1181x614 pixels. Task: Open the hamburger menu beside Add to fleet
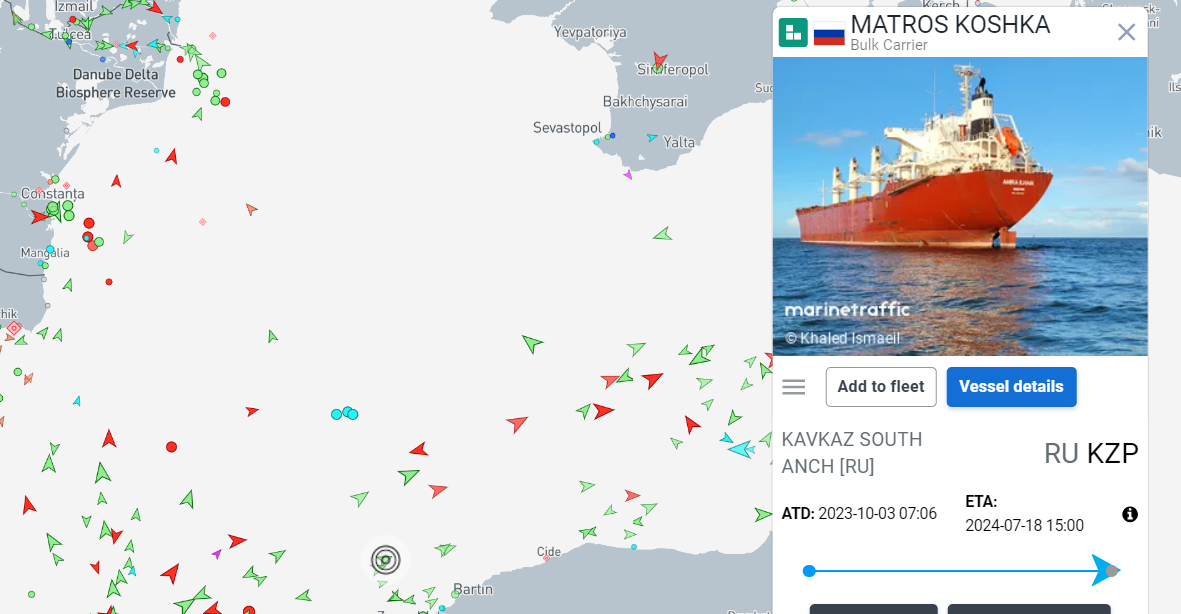coord(794,387)
